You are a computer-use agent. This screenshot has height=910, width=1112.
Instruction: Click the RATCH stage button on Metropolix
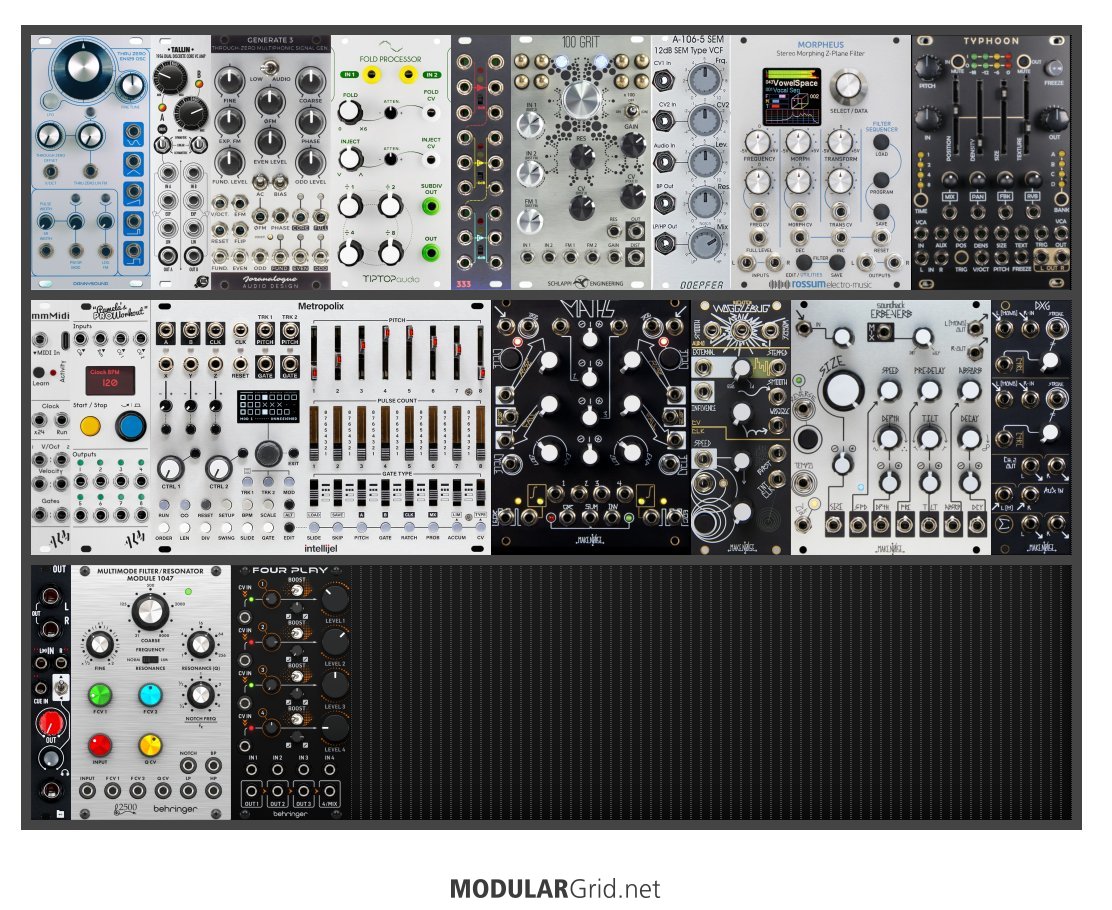click(x=409, y=527)
